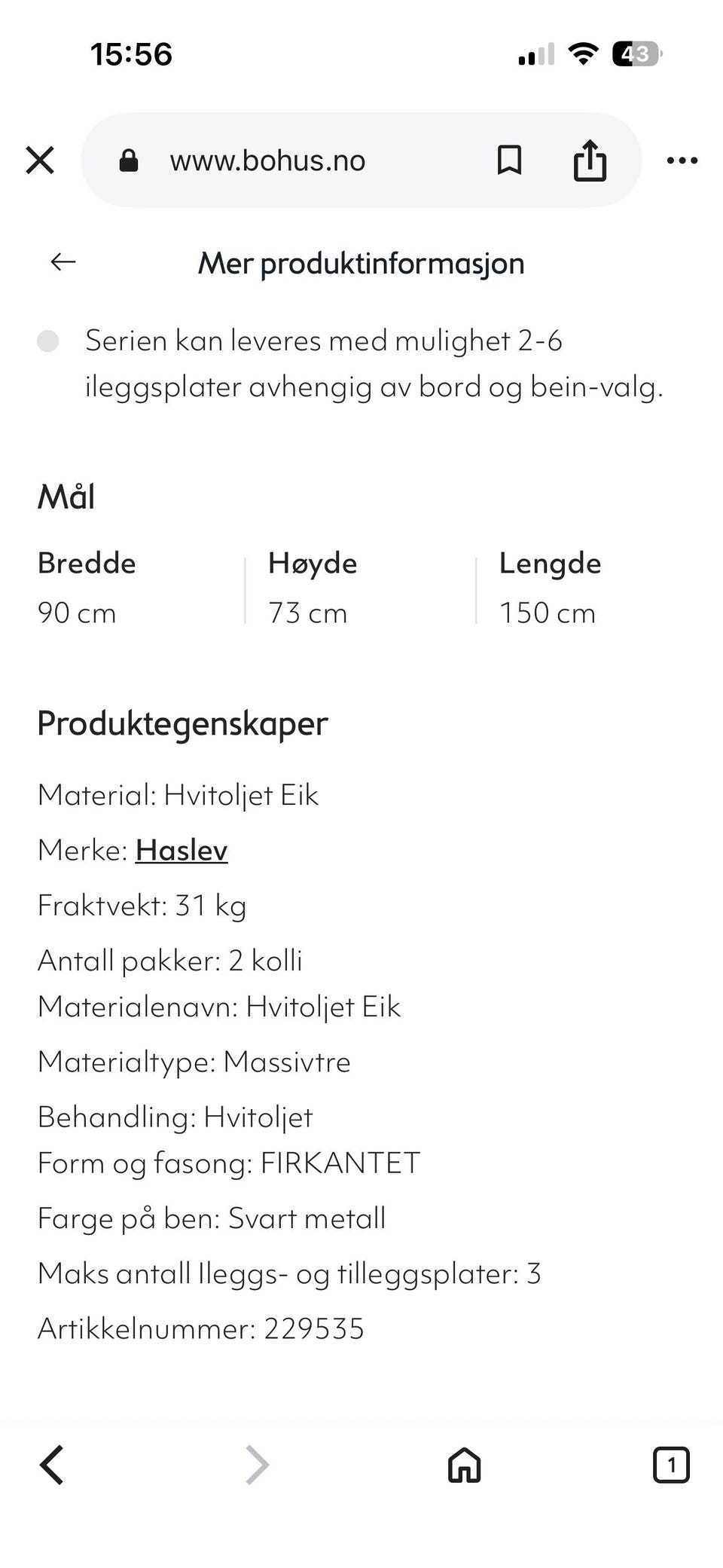Return to homepage using the home icon
This screenshot has width=723, height=1568.
pyautogui.click(x=464, y=1466)
